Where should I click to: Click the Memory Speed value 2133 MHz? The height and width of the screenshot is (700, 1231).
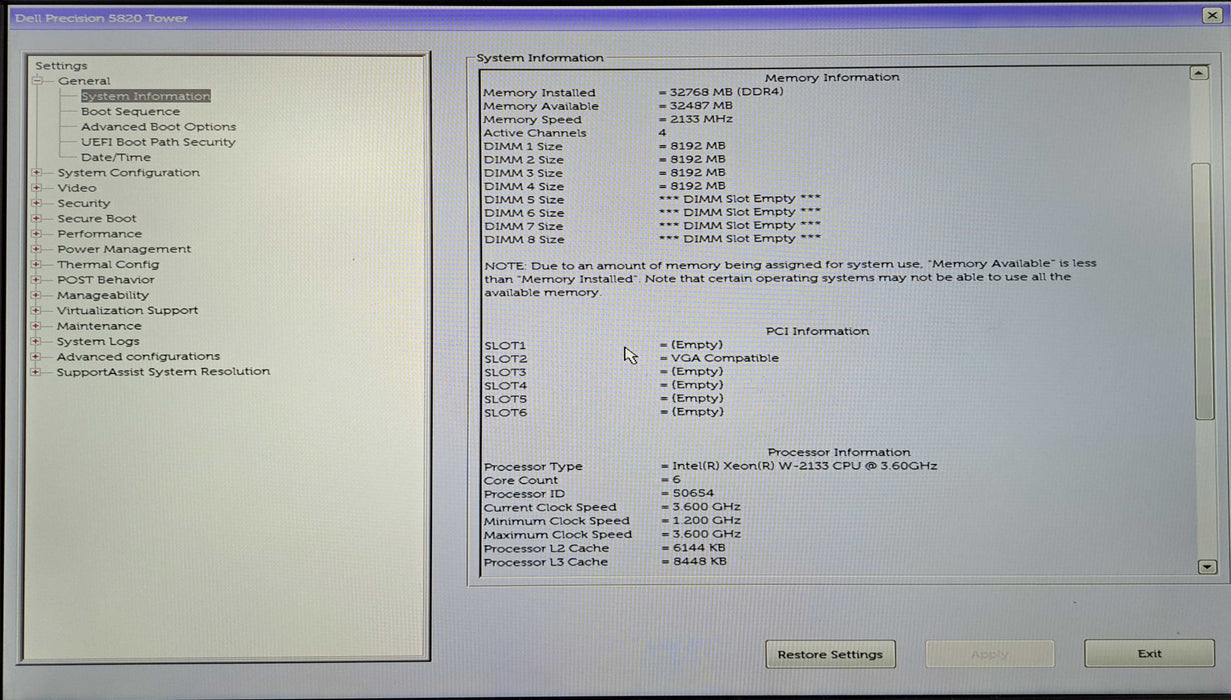696,119
